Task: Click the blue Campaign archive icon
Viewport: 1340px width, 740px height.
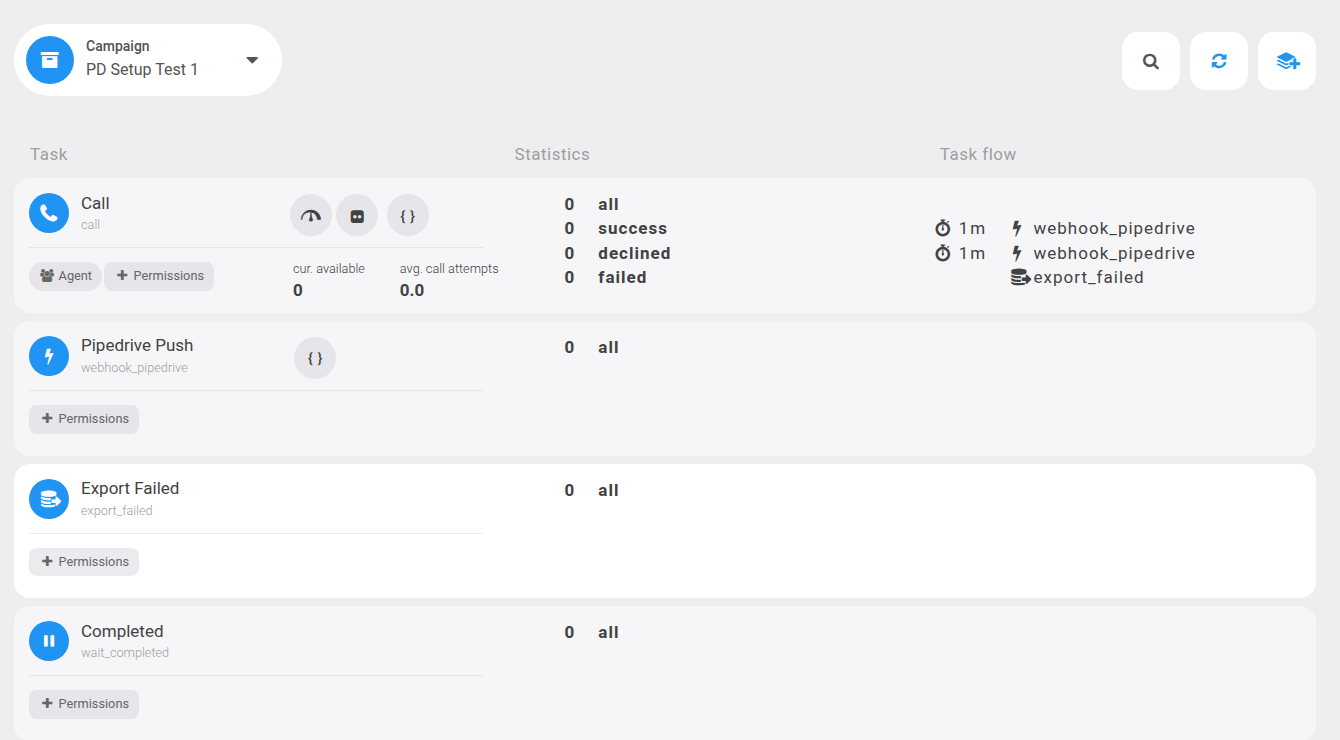Action: point(50,60)
